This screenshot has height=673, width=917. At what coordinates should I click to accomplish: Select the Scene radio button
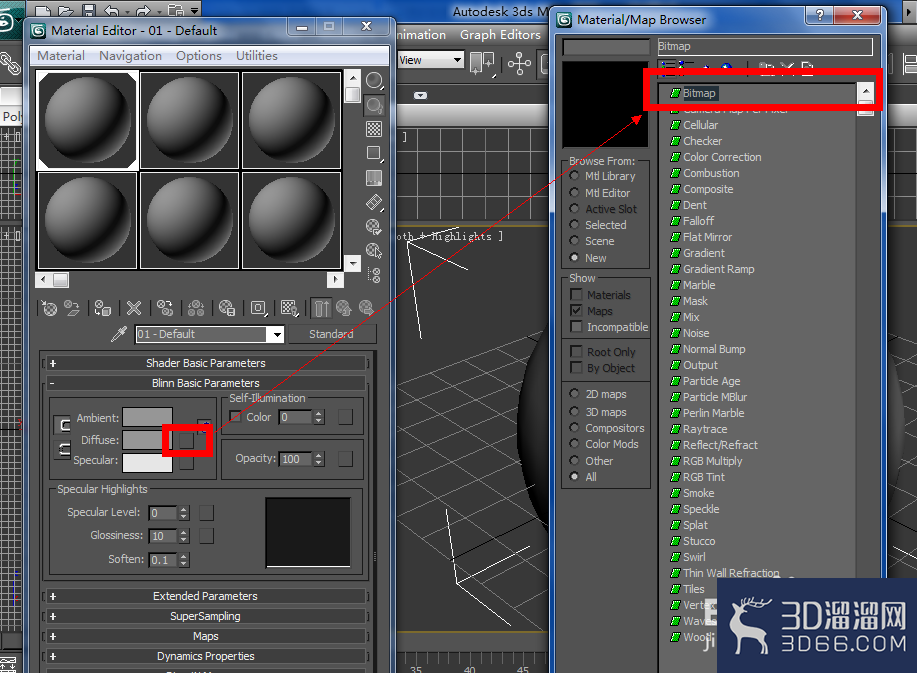click(x=574, y=240)
